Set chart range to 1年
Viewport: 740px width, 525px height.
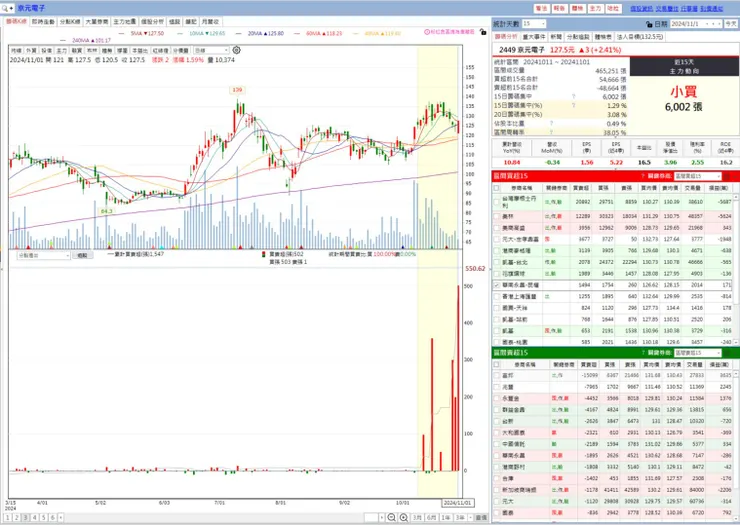446,517
